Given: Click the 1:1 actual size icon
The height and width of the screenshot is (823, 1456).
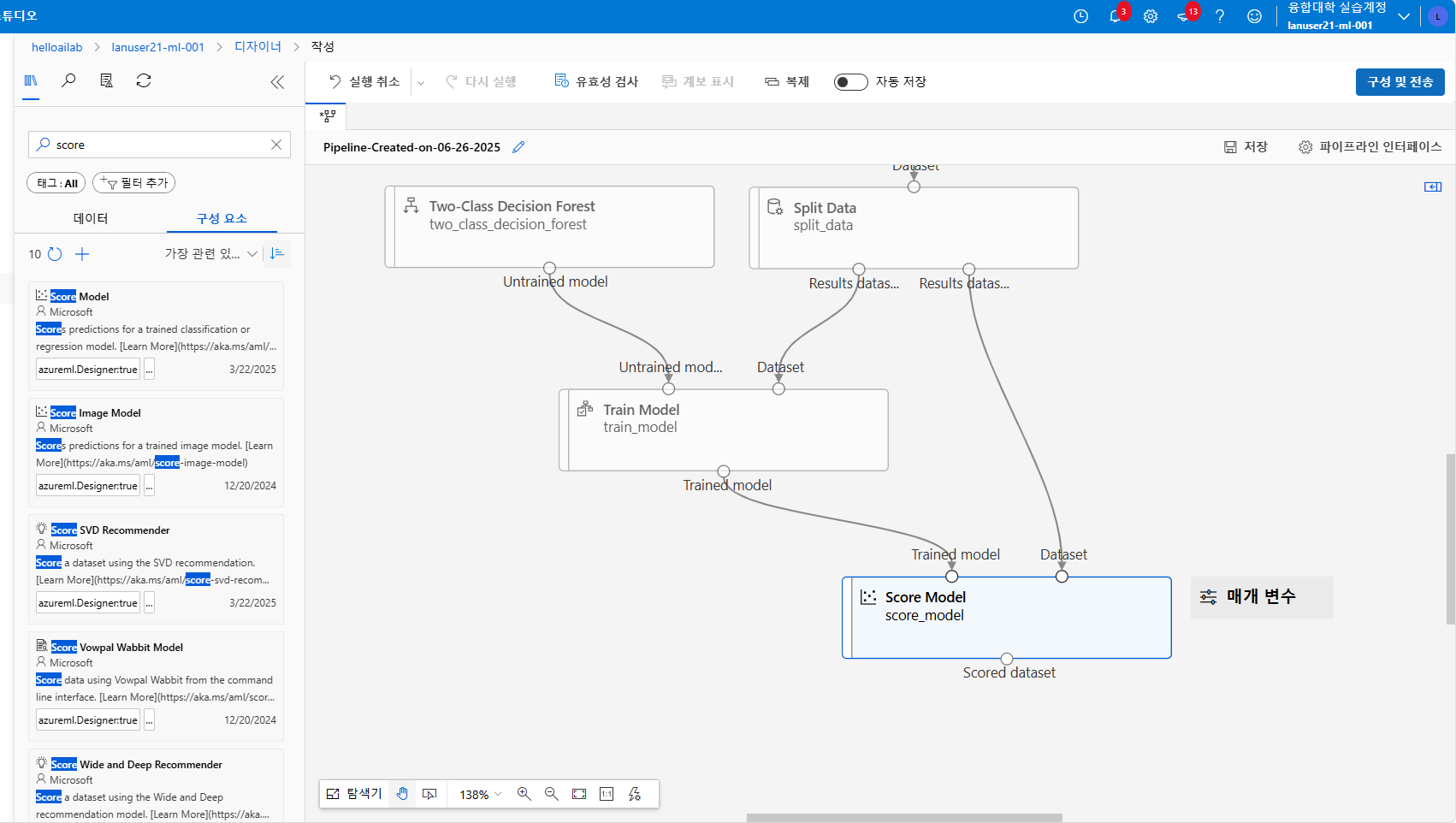Looking at the screenshot, I should pos(607,794).
